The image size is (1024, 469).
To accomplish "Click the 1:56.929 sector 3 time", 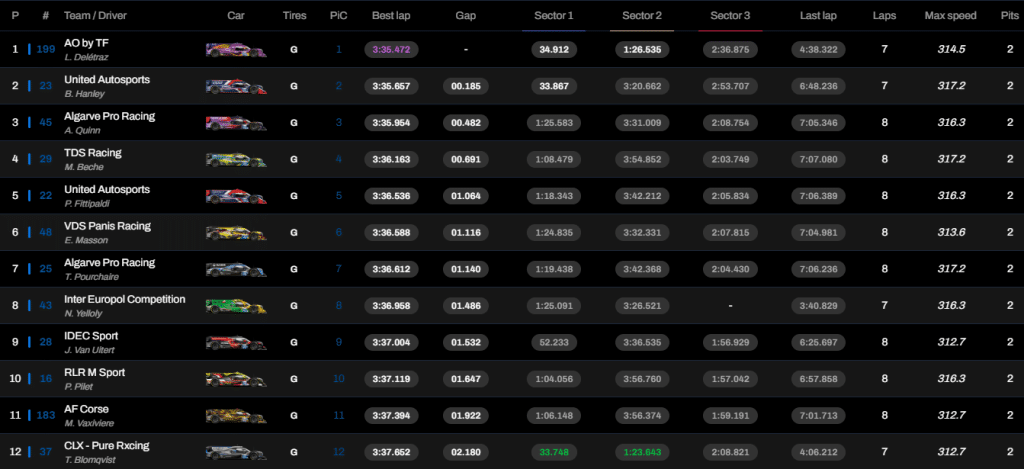I will point(730,342).
